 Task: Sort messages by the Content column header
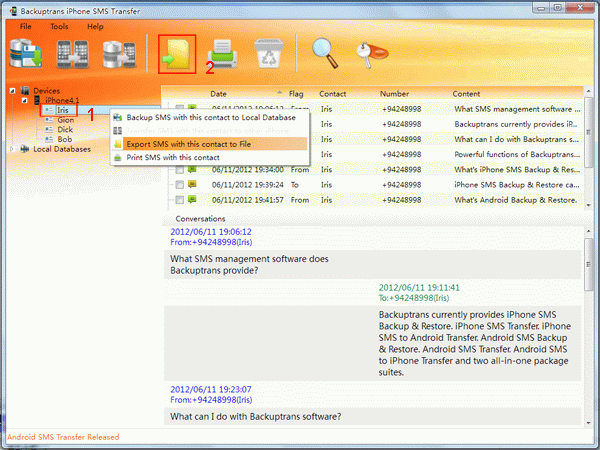click(466, 94)
